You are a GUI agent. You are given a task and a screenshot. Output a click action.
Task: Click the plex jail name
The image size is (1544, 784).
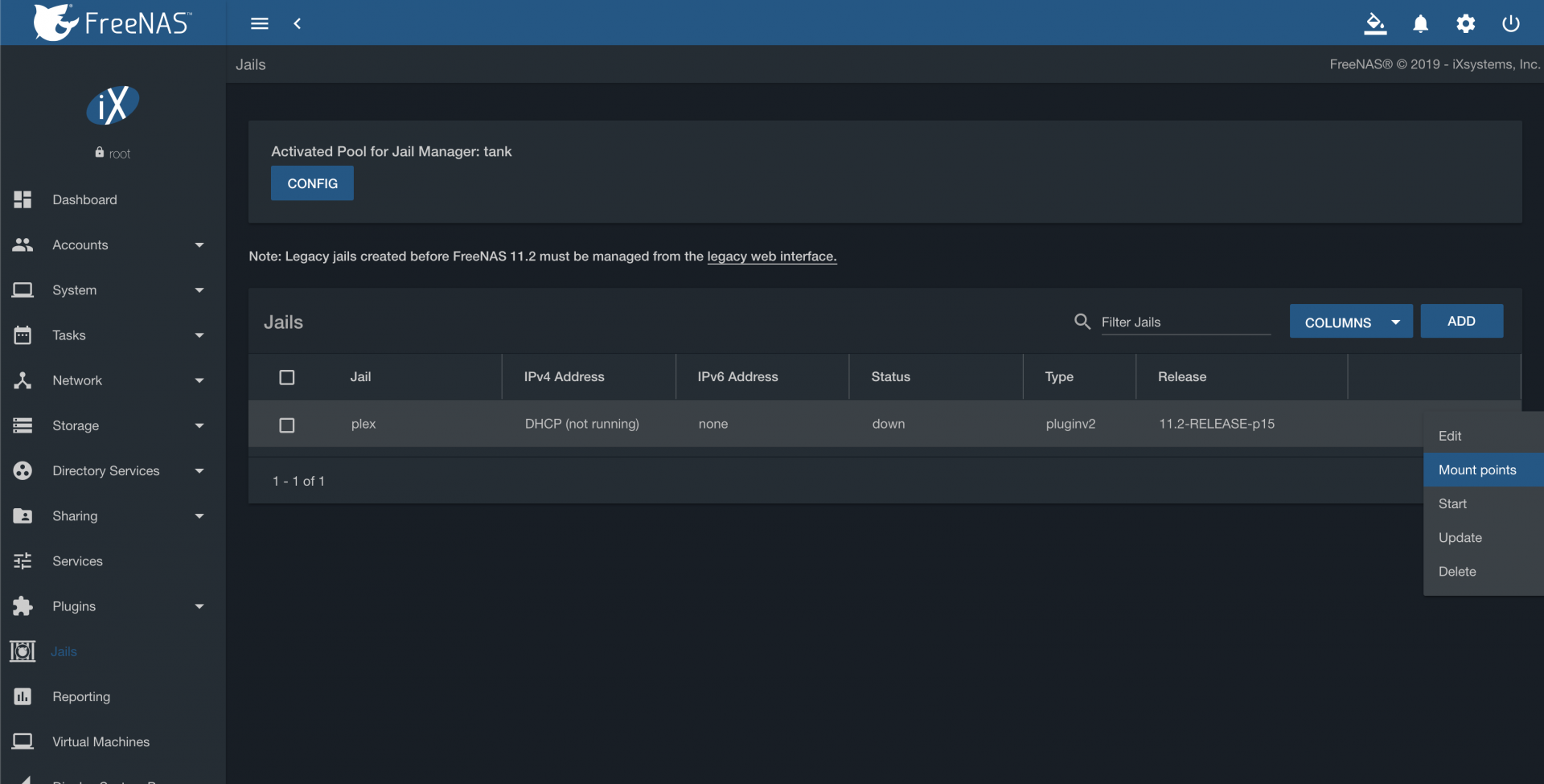[363, 424]
